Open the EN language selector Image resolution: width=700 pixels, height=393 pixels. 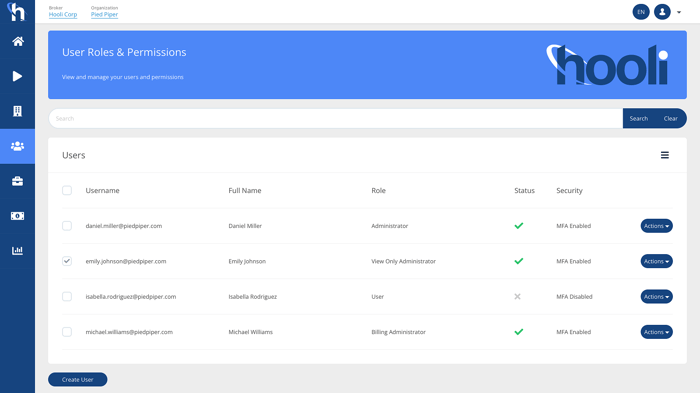[x=641, y=12]
